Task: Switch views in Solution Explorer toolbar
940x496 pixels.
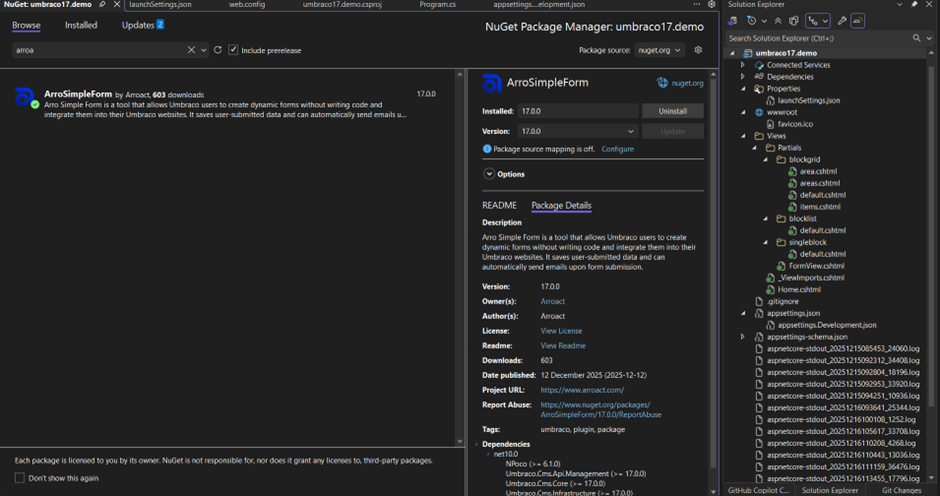Action: pos(733,21)
